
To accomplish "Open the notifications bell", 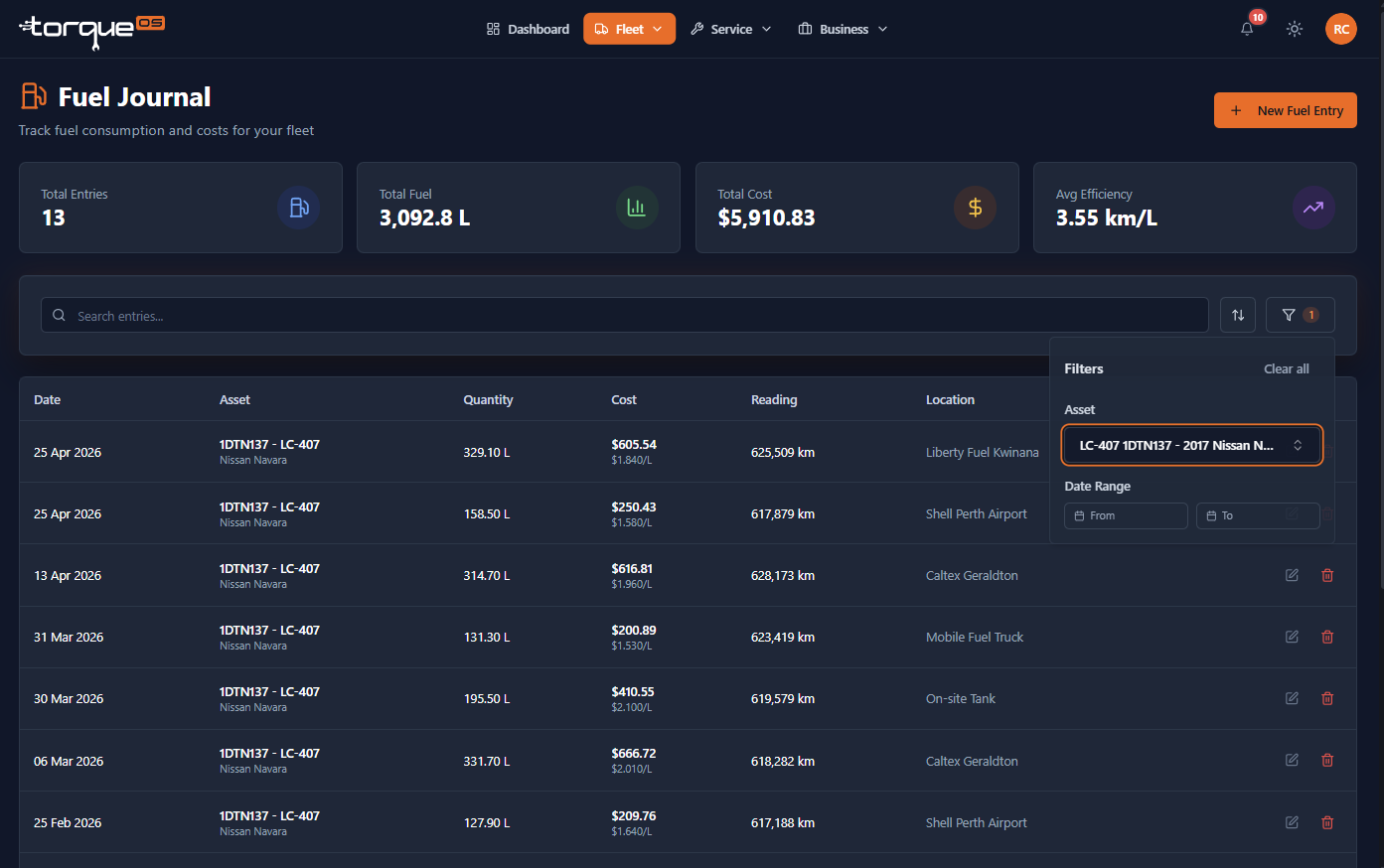I will (x=1247, y=29).
